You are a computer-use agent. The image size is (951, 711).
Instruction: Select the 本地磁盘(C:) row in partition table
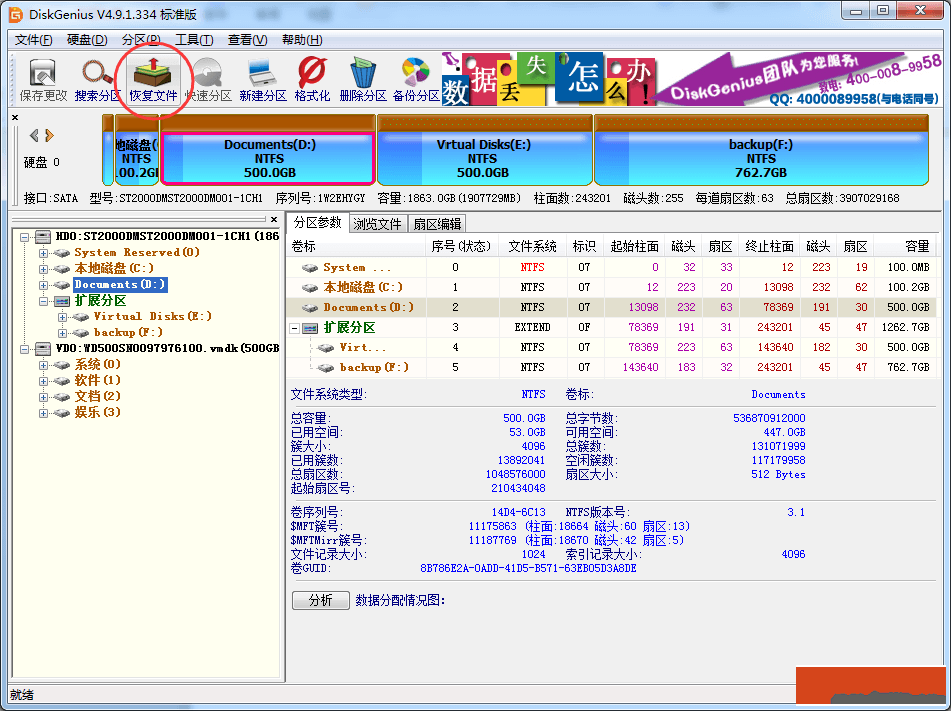tap(613, 287)
